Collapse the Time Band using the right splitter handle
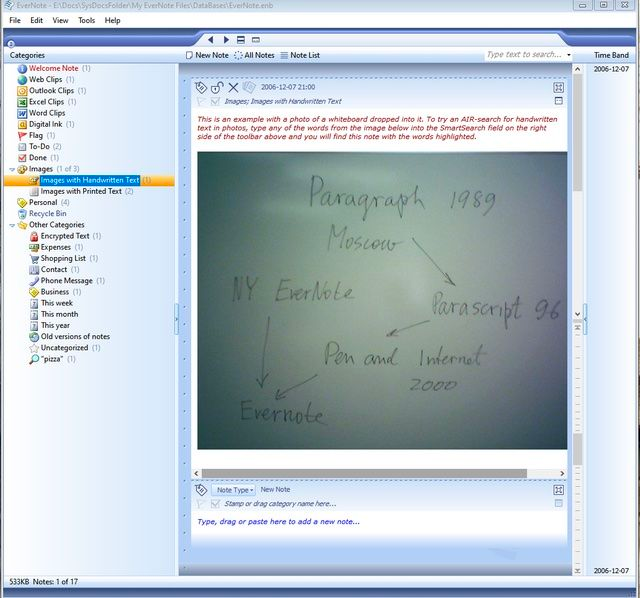 click(585, 319)
